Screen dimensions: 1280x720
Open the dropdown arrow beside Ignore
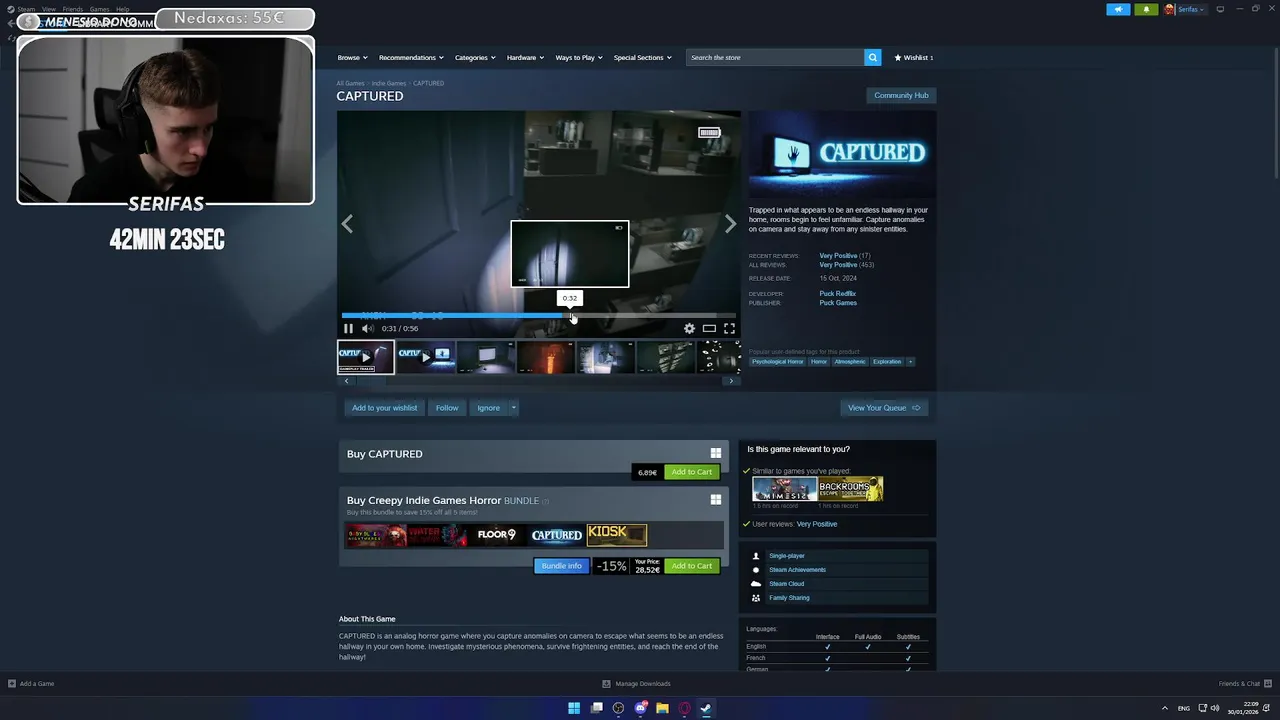513,407
